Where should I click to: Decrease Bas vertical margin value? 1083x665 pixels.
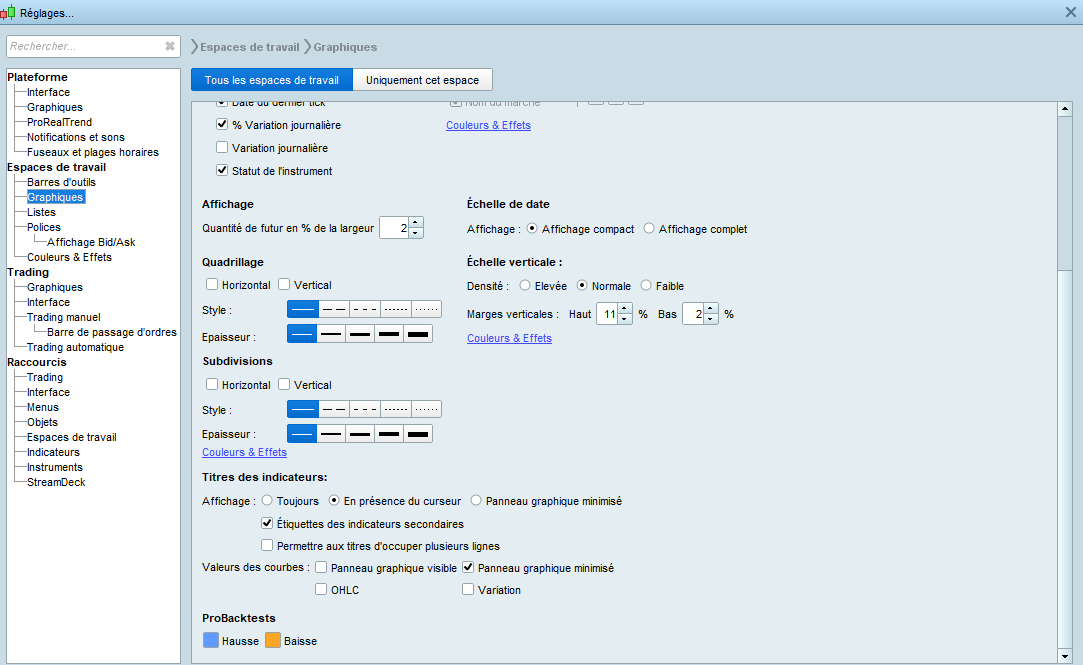710,318
